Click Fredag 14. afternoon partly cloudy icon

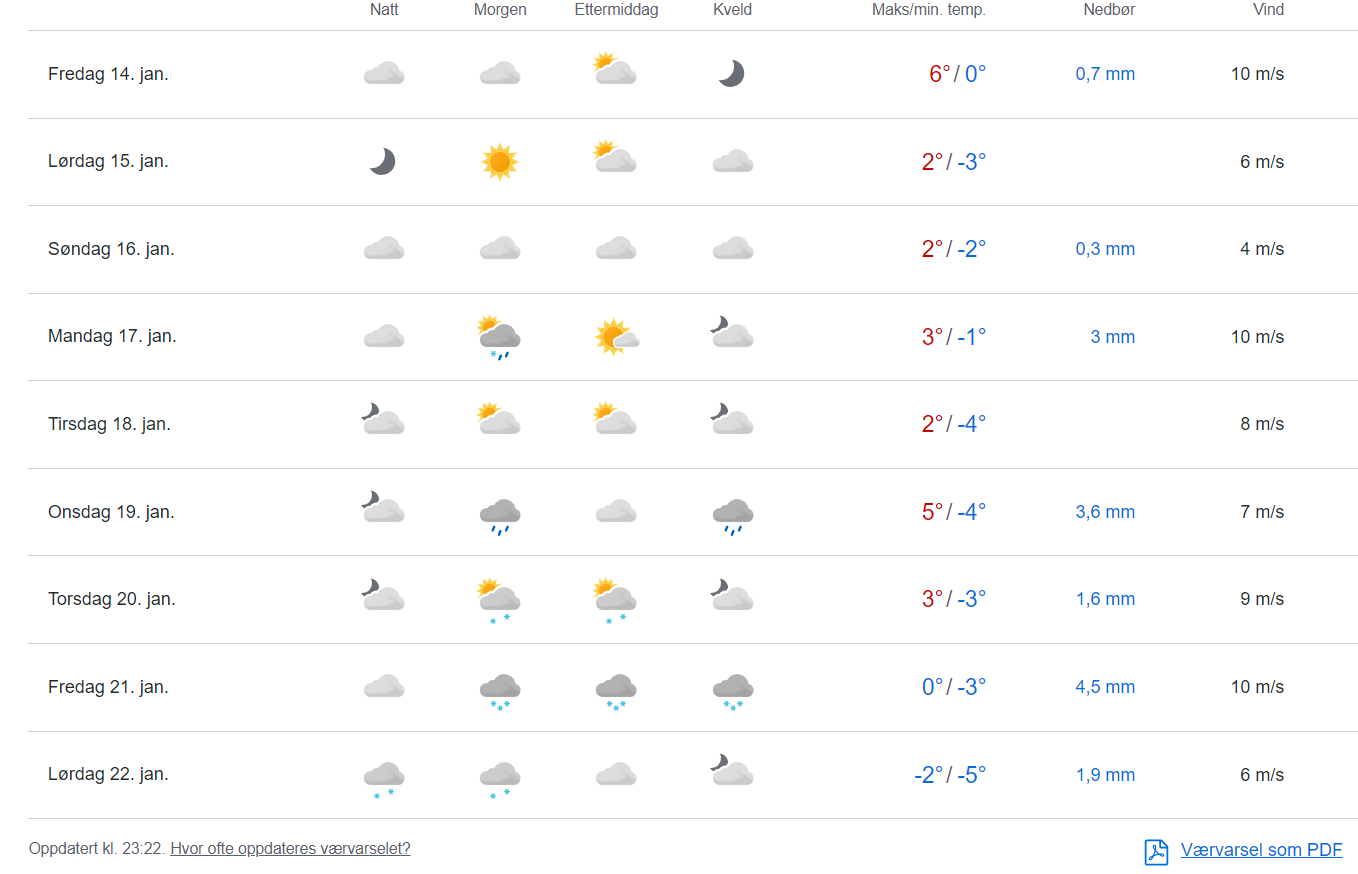point(615,70)
